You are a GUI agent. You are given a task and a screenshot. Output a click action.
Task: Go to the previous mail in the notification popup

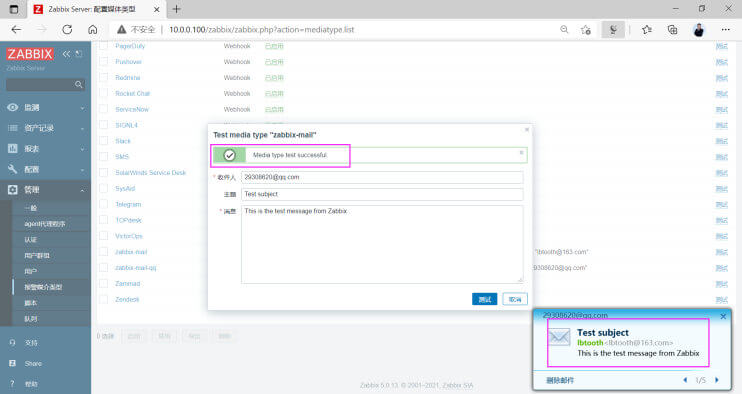pos(685,380)
